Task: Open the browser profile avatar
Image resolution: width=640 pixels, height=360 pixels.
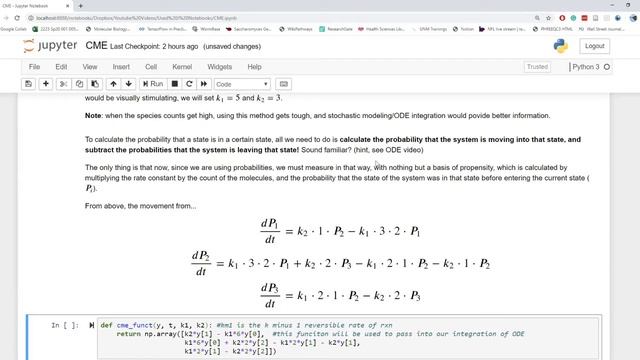Action: (x=633, y=18)
